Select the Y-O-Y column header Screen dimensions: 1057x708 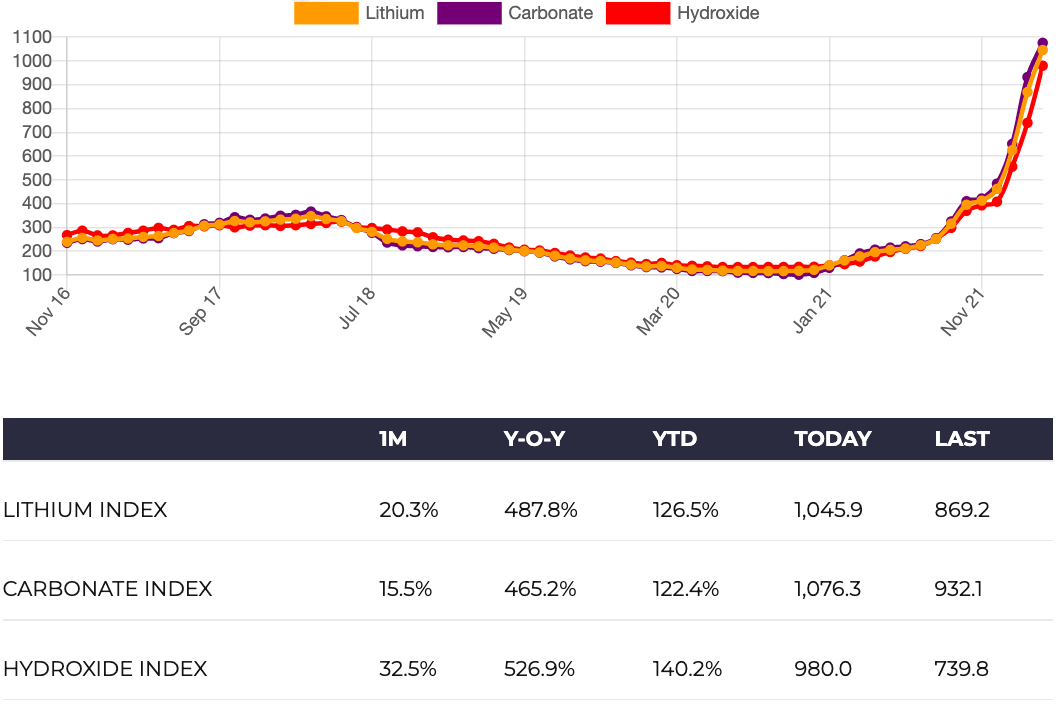pos(534,439)
